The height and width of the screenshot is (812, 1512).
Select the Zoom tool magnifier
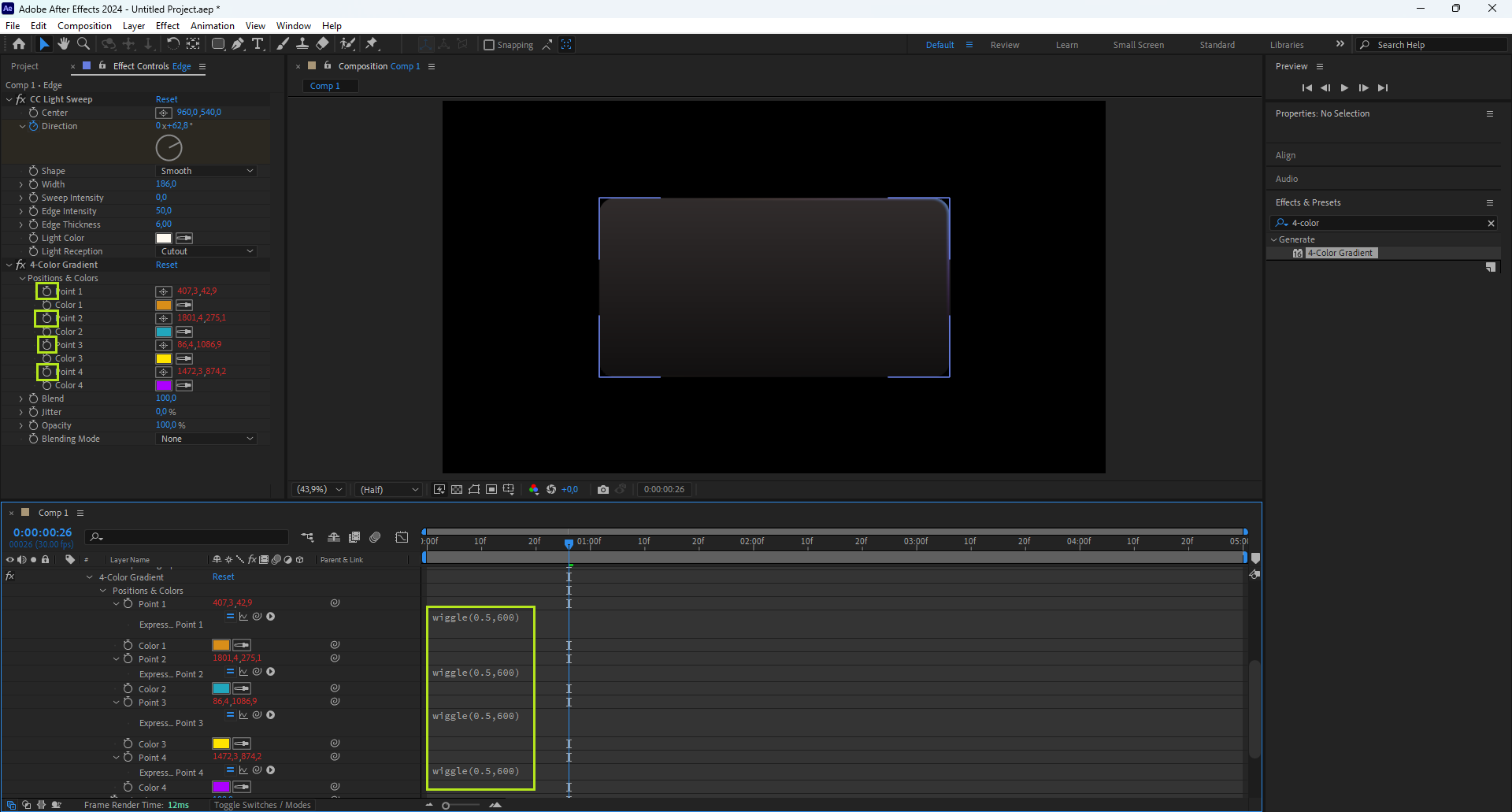(x=83, y=44)
